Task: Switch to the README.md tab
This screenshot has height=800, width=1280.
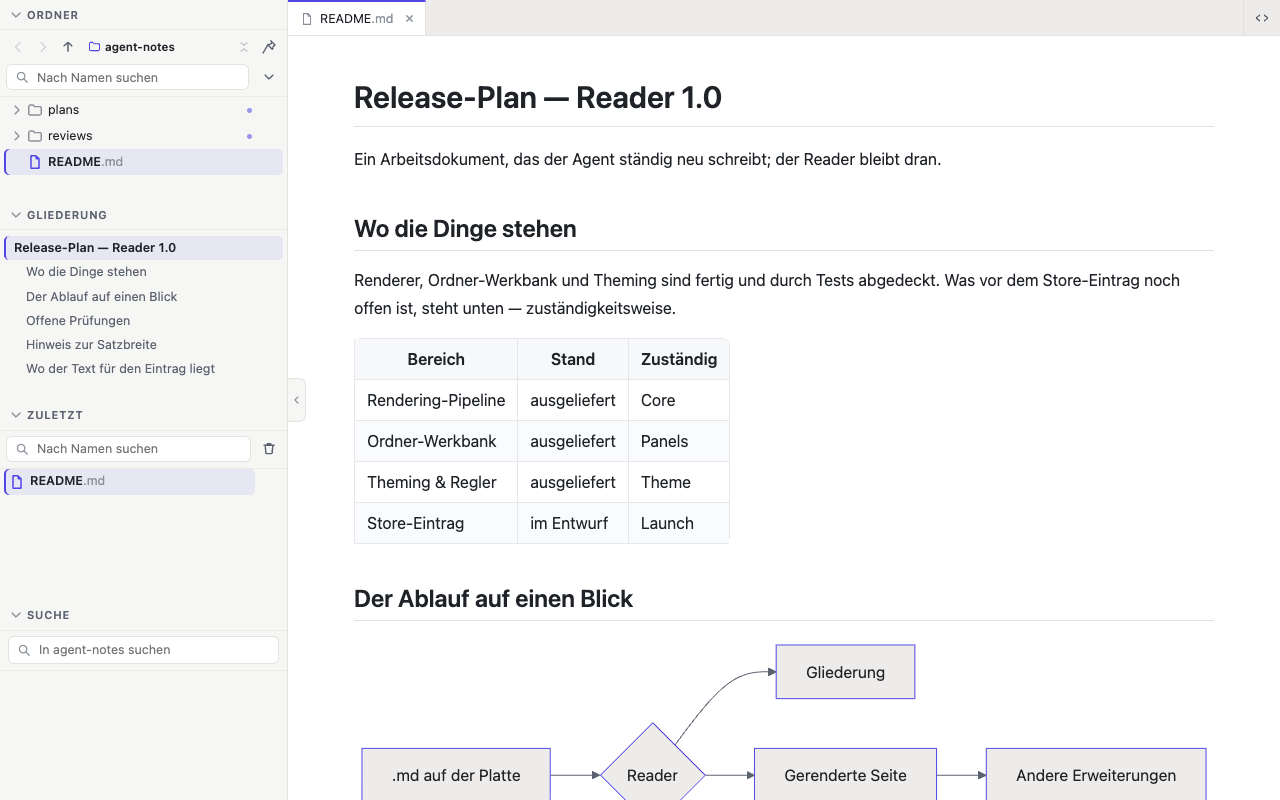Action: [x=357, y=19]
